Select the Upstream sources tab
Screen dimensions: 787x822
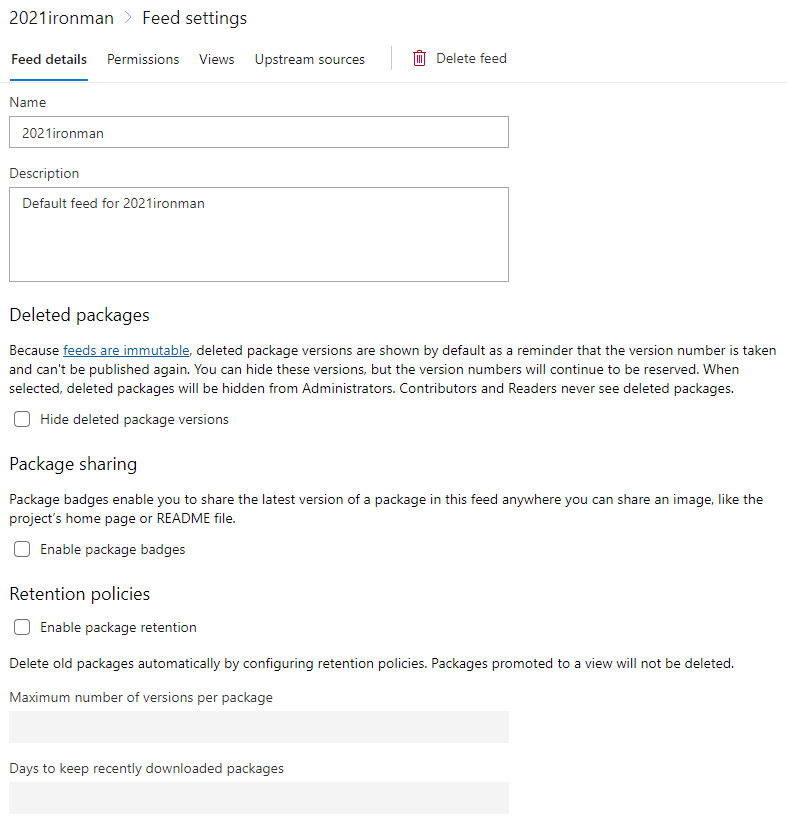309,59
